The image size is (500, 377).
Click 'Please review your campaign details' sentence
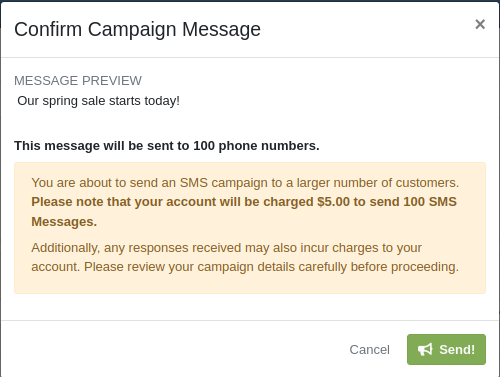(x=271, y=267)
